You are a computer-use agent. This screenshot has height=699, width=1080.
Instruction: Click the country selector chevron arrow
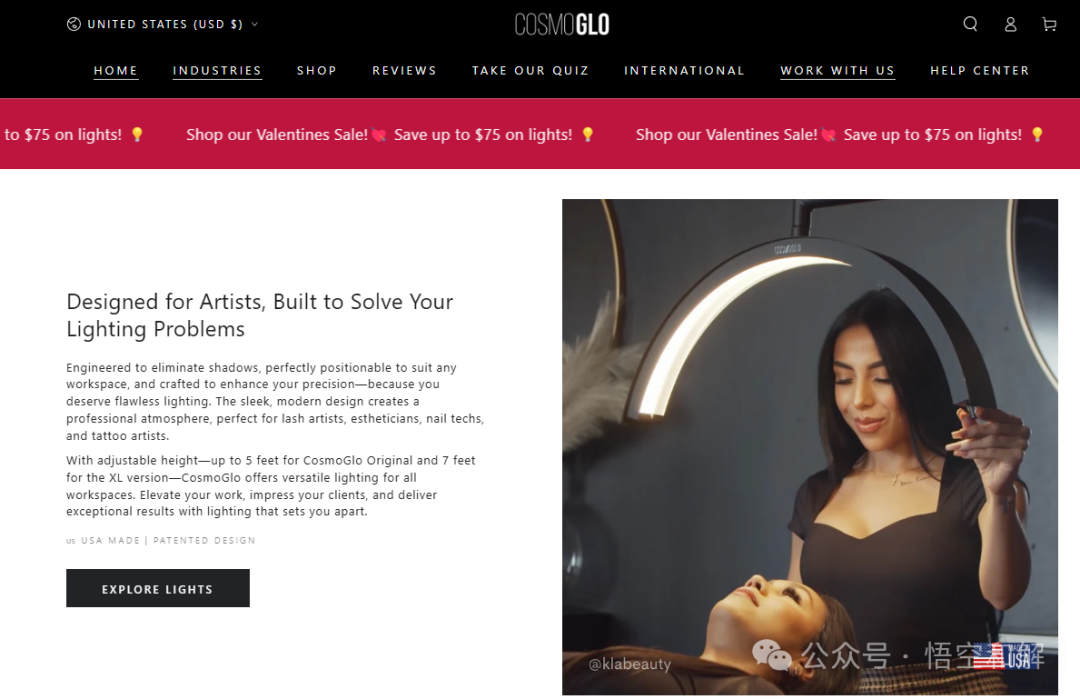click(254, 24)
